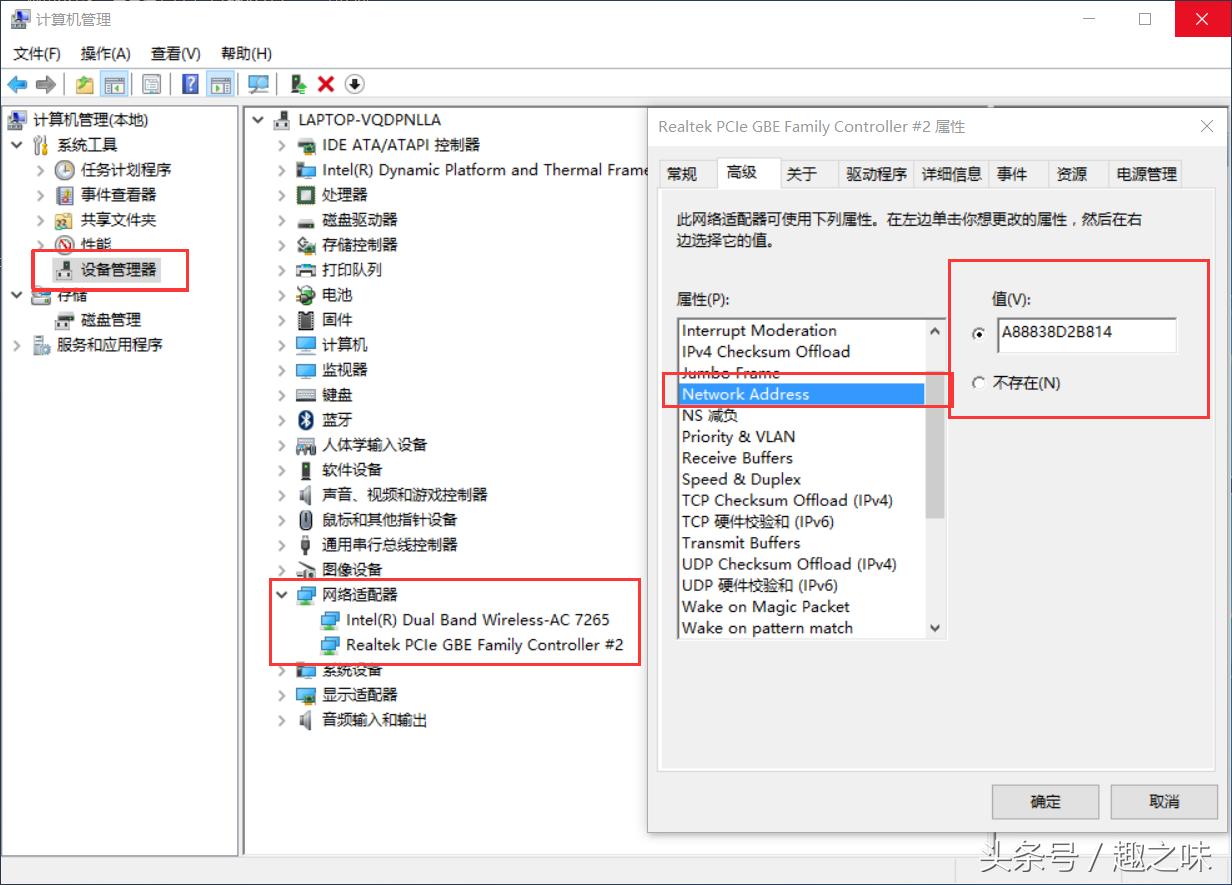This screenshot has width=1232, height=885.
Task: Click the property list scroll-up arrow
Action: (935, 331)
